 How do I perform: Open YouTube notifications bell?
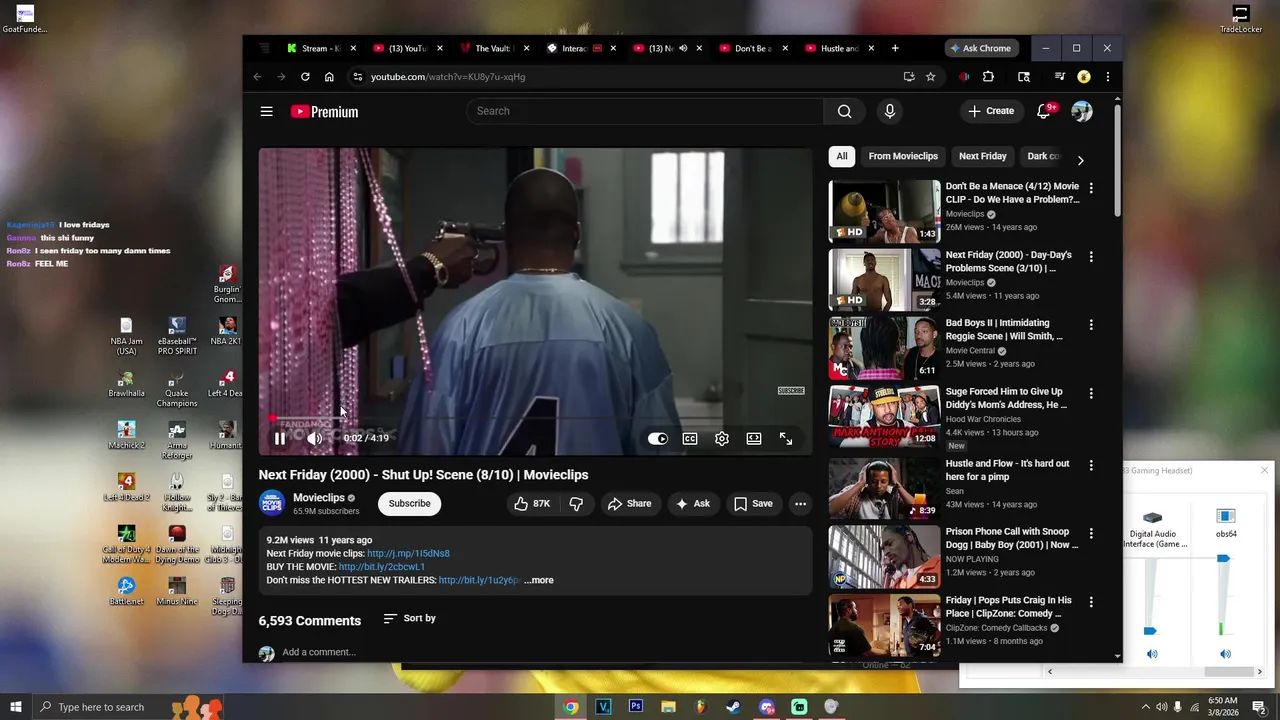[1044, 111]
